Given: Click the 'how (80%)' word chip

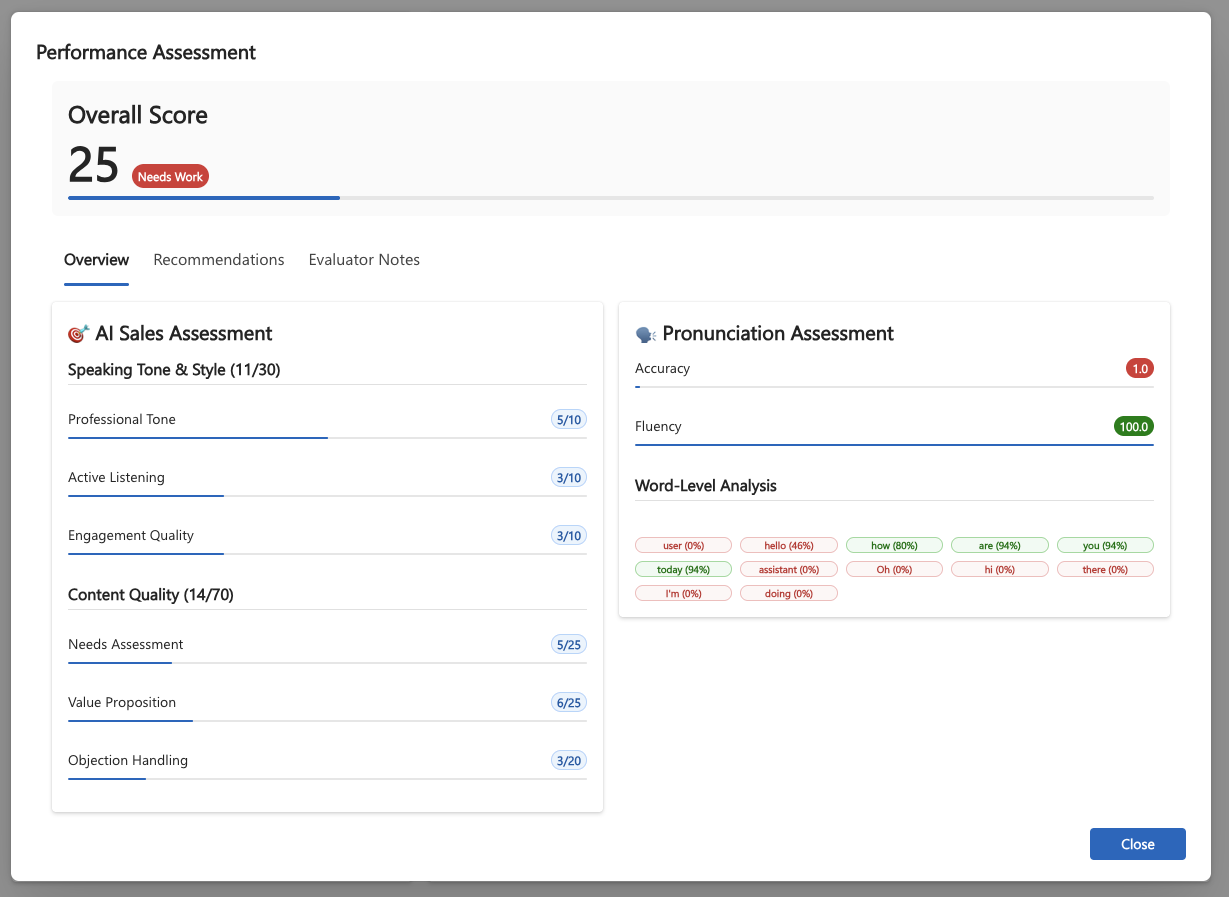Looking at the screenshot, I should coord(894,546).
